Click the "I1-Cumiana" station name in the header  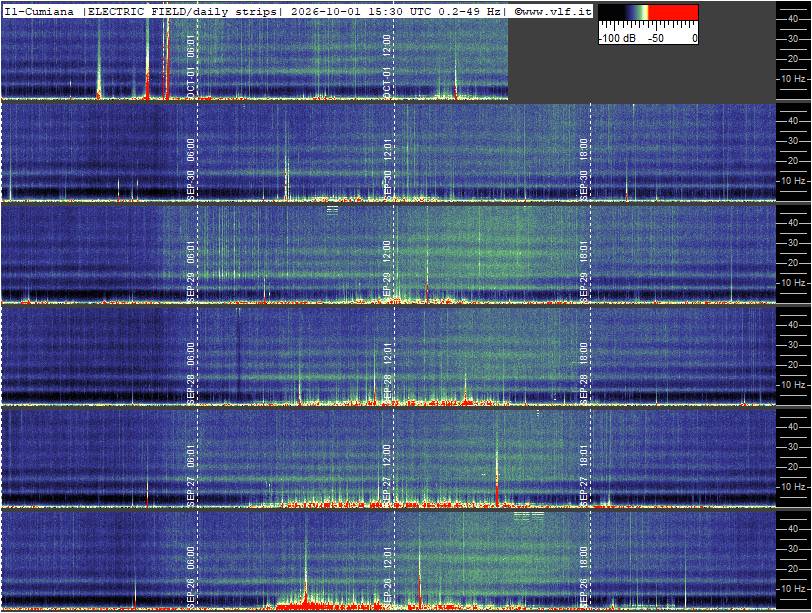[39, 11]
